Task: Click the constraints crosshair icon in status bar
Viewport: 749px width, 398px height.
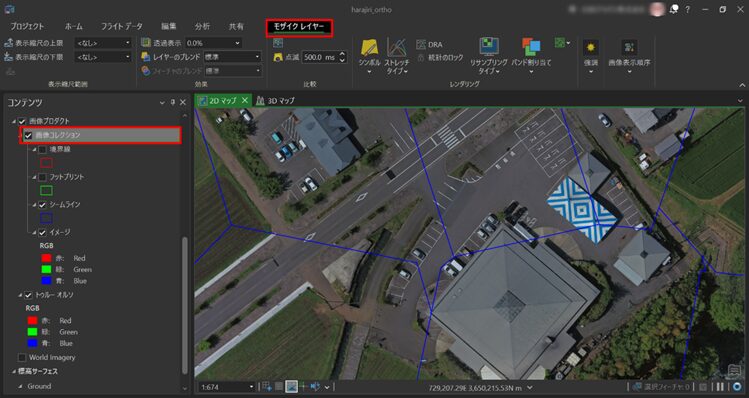Action: (303, 387)
